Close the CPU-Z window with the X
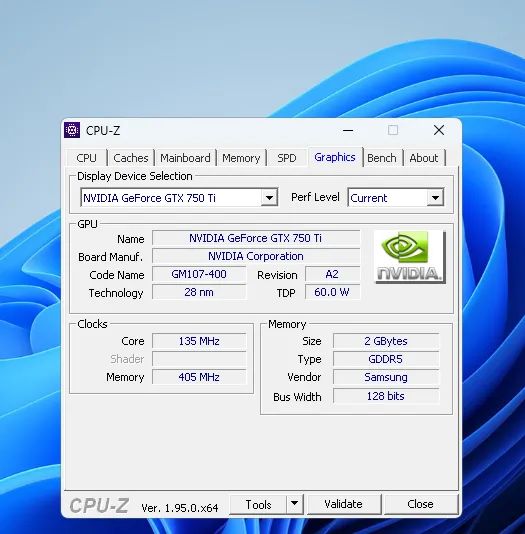The width and height of the screenshot is (525, 534). pyautogui.click(x=439, y=130)
